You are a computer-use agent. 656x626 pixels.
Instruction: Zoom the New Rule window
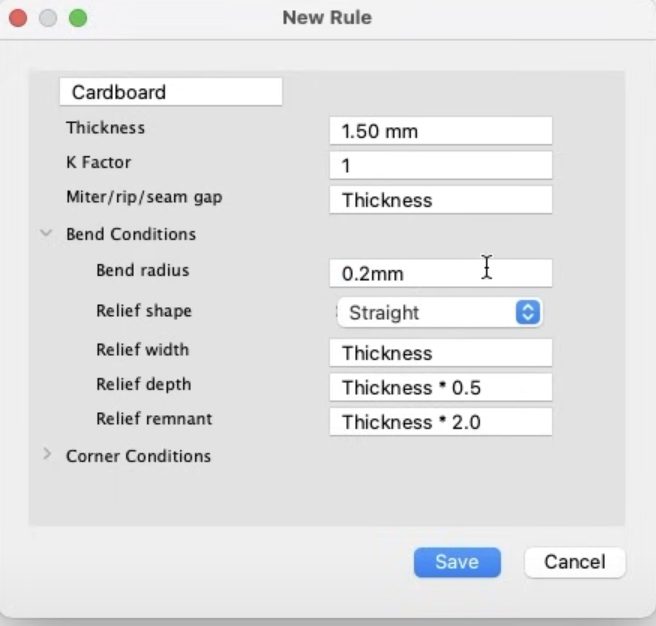[77, 18]
